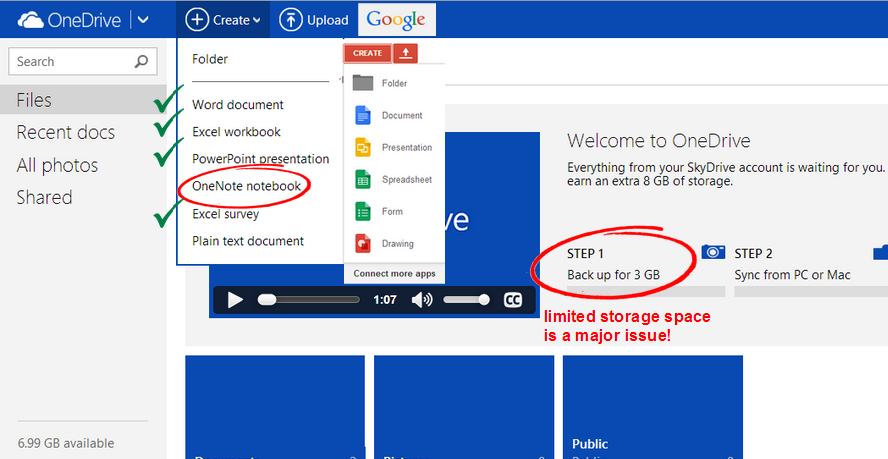
Task: Click the upload arrow circle icon
Action: (291, 20)
